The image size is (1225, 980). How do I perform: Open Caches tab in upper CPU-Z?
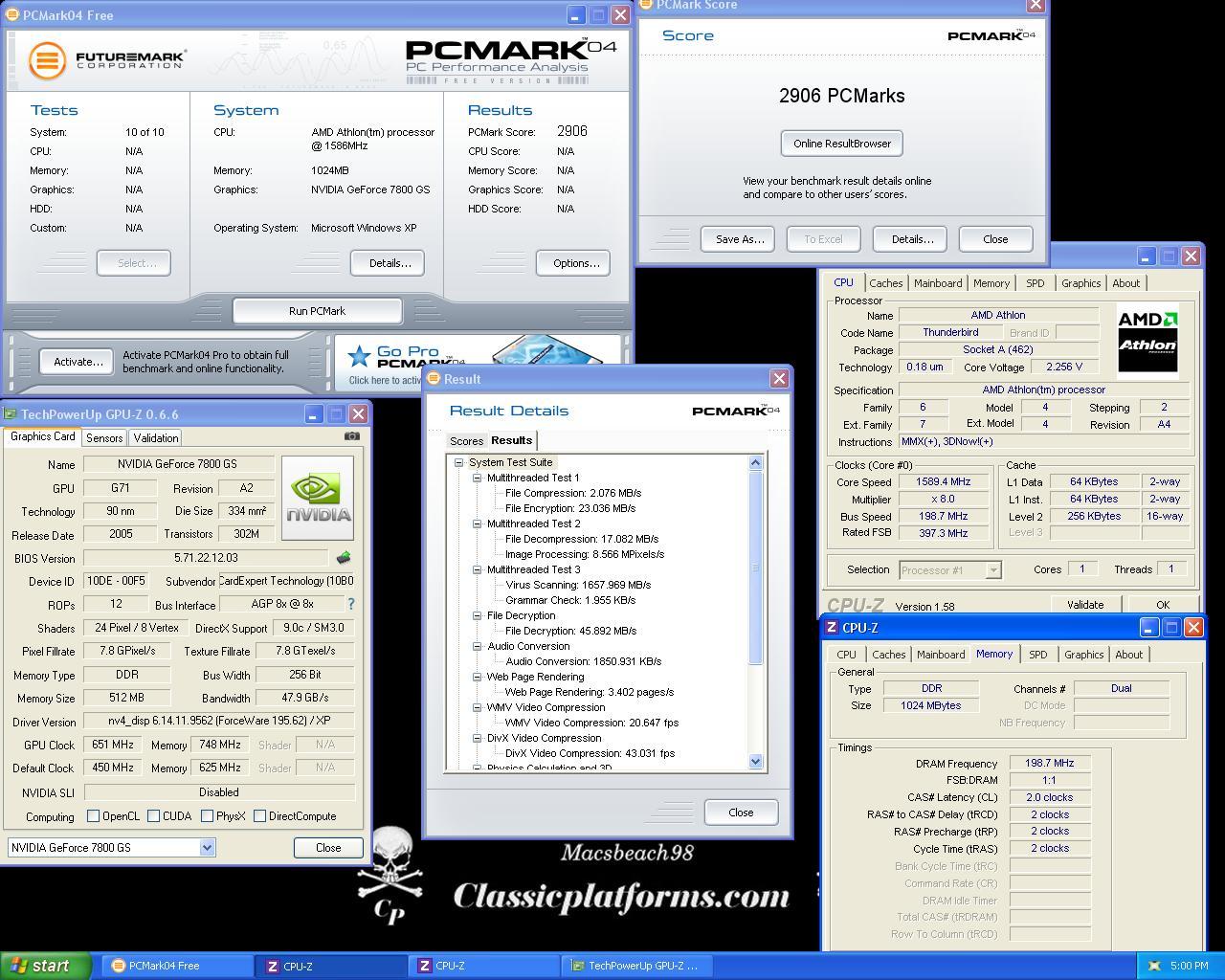pyautogui.click(x=886, y=283)
